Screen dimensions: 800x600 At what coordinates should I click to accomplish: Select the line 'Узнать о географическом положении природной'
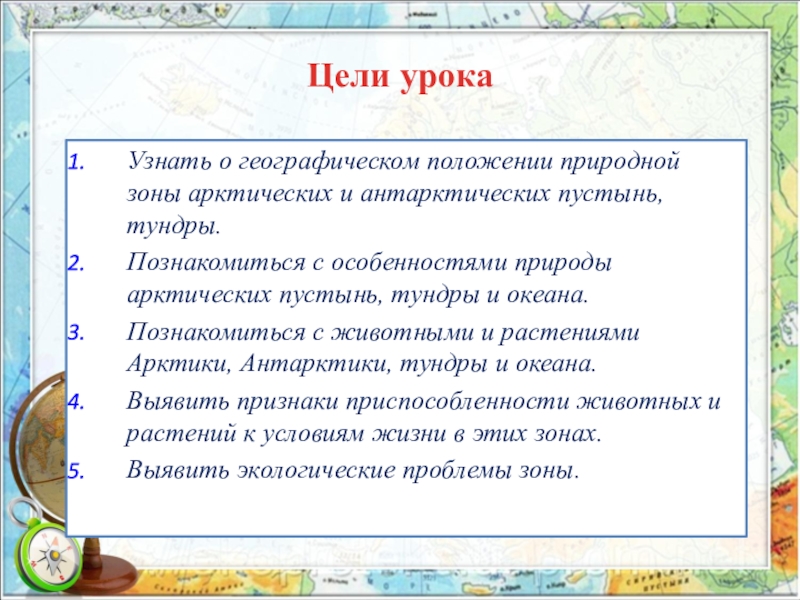pyautogui.click(x=403, y=162)
